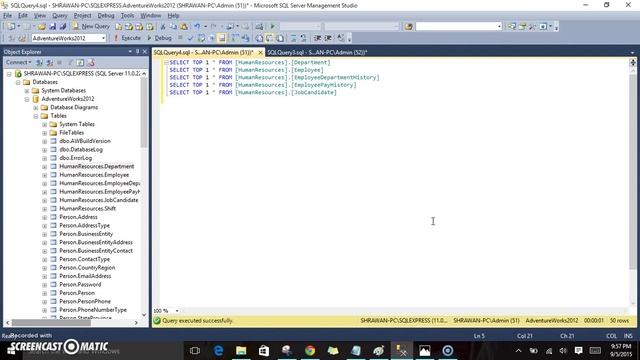Close the SQLQuery4.sql tab
The height and width of the screenshot is (360, 640).
point(260,52)
